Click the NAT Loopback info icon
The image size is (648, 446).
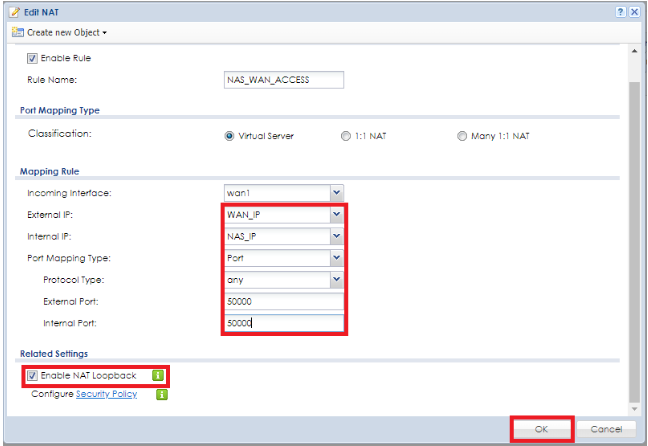(x=158, y=375)
